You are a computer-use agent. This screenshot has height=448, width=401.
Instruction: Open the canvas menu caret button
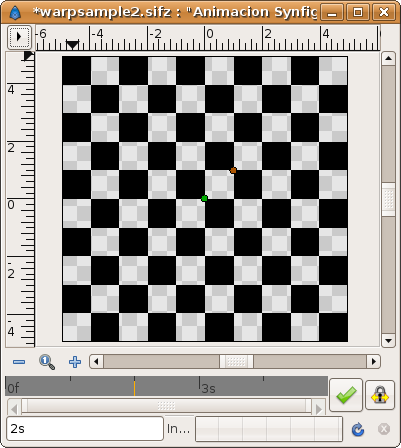click(x=20, y=37)
